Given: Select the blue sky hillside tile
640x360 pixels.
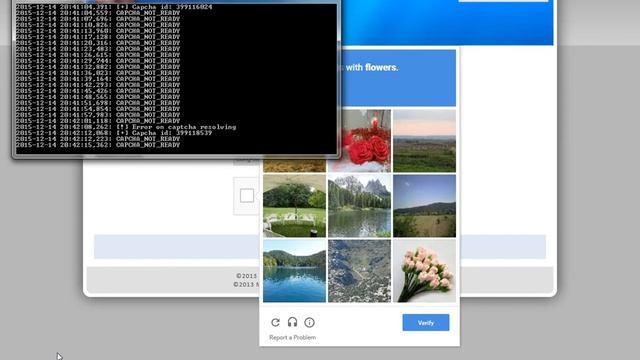Looking at the screenshot, I should (424, 206).
